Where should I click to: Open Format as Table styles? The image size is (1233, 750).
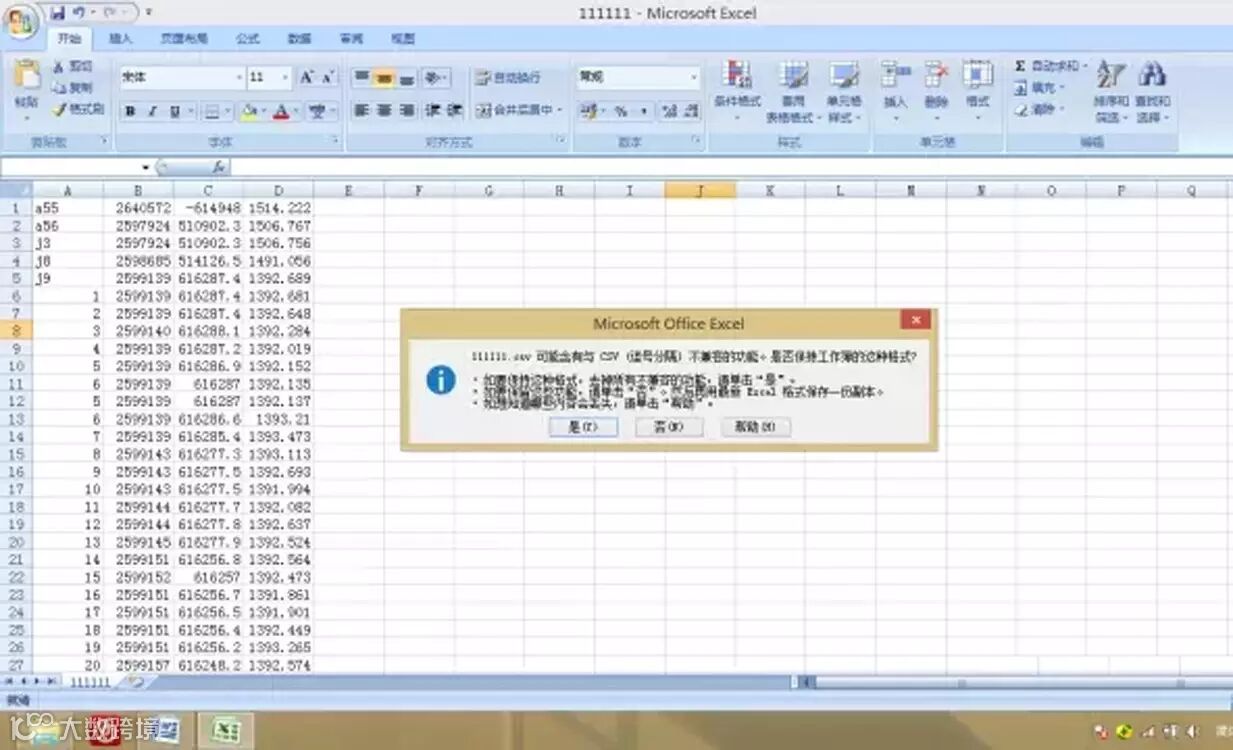tap(793, 90)
